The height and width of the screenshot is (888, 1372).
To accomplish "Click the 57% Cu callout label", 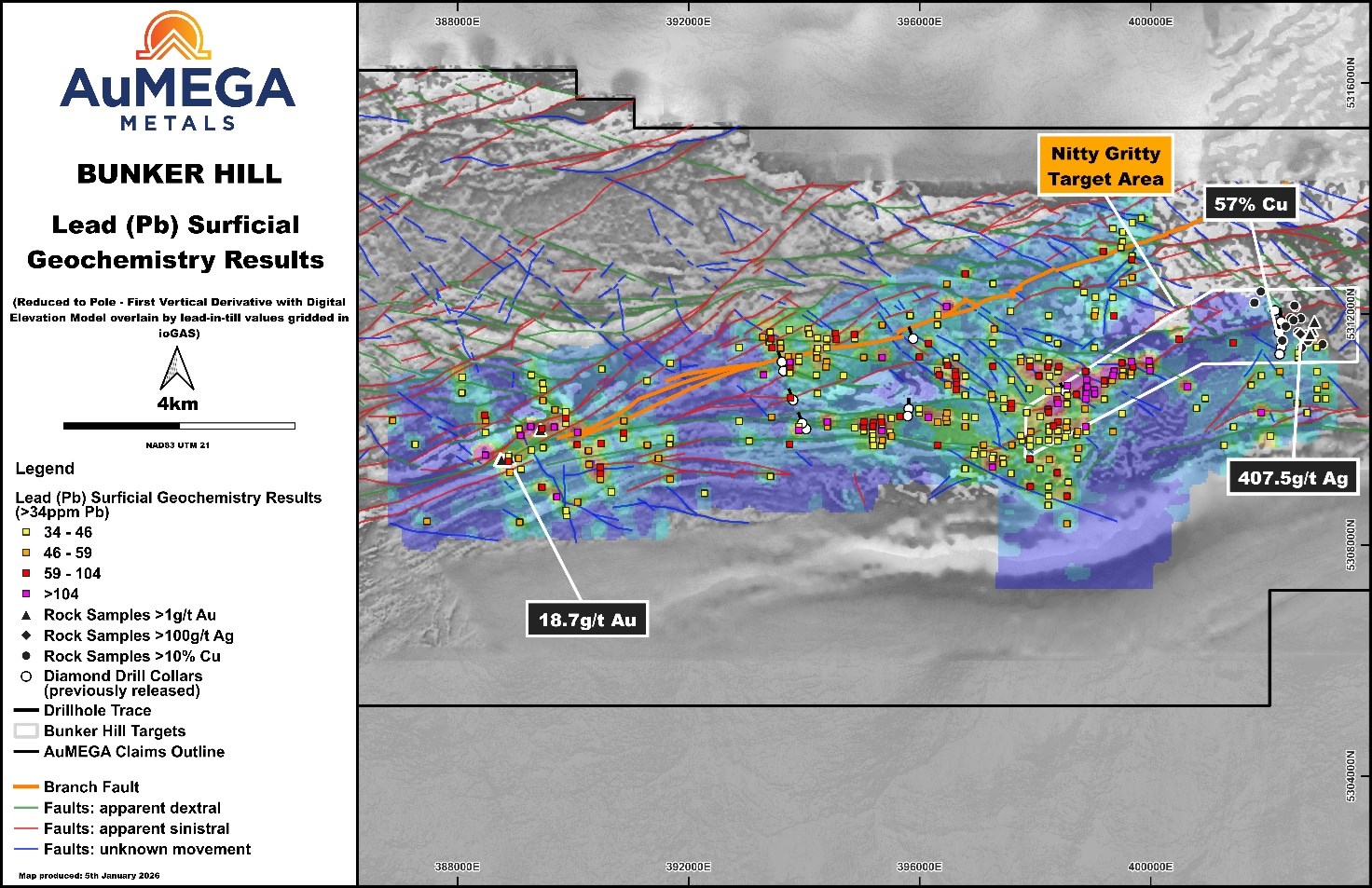I will (x=1250, y=204).
